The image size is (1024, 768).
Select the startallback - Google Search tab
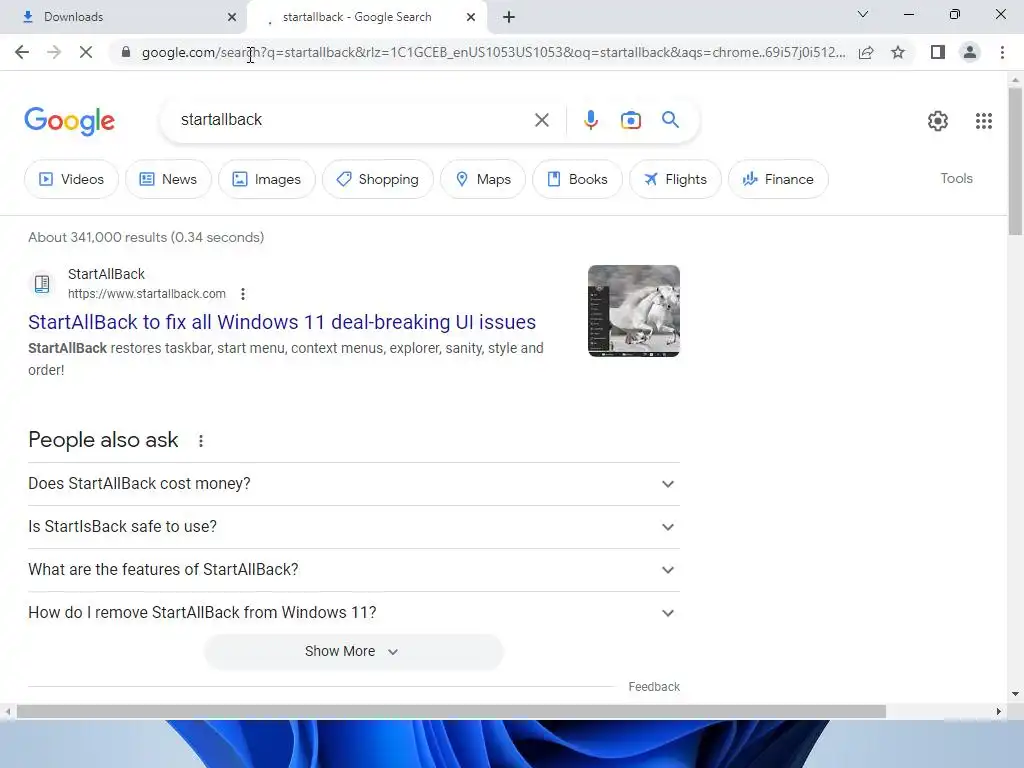367,17
